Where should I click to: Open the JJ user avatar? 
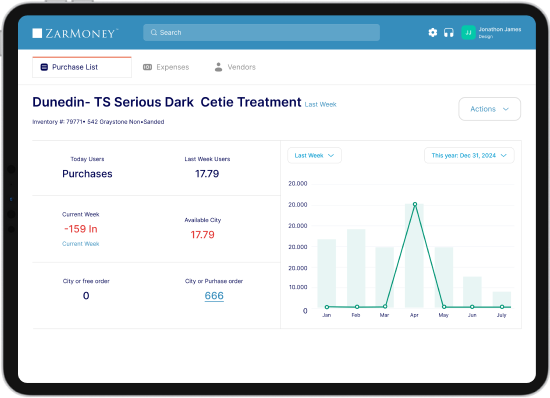(468, 33)
